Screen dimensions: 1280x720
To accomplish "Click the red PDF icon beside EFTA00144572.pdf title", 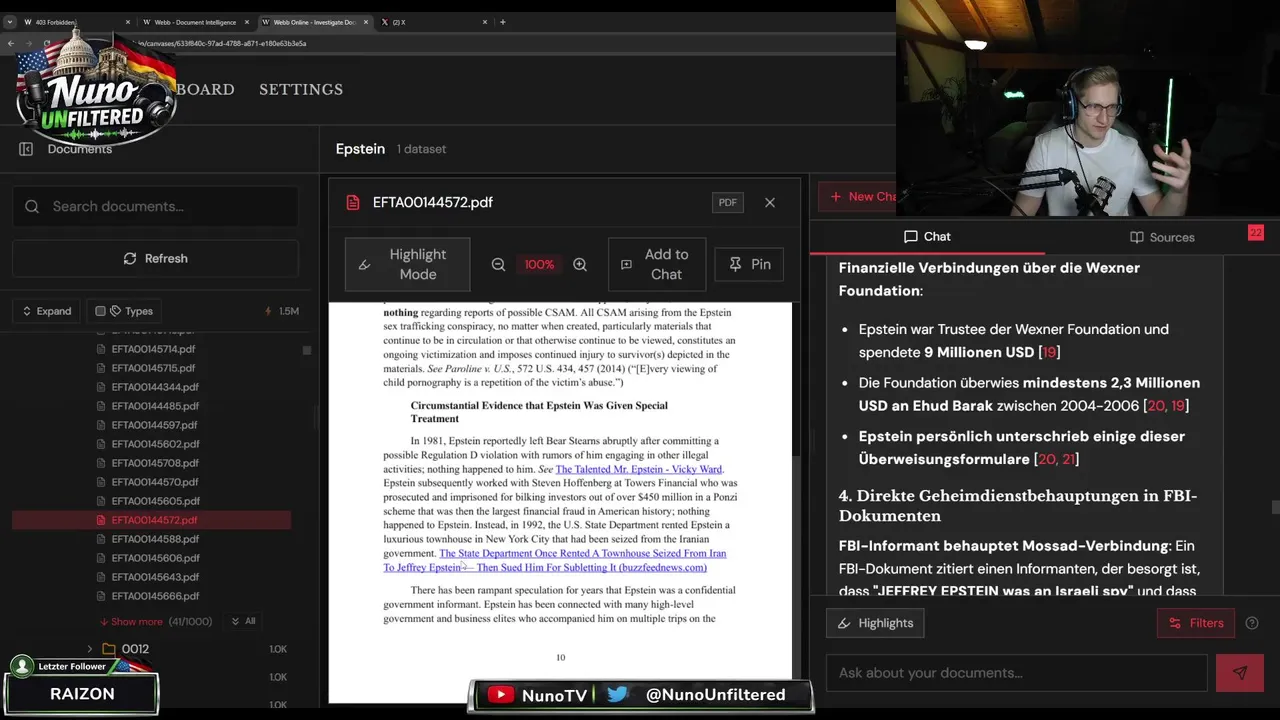I will tap(353, 202).
